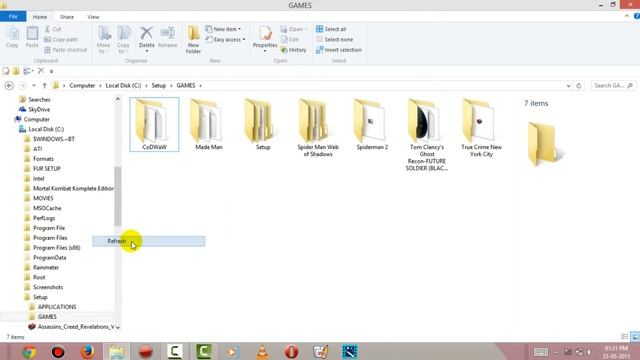Viewport: 640px width, 360px height.
Task: Open Google Chrome from taskbar
Action: coord(29,351)
